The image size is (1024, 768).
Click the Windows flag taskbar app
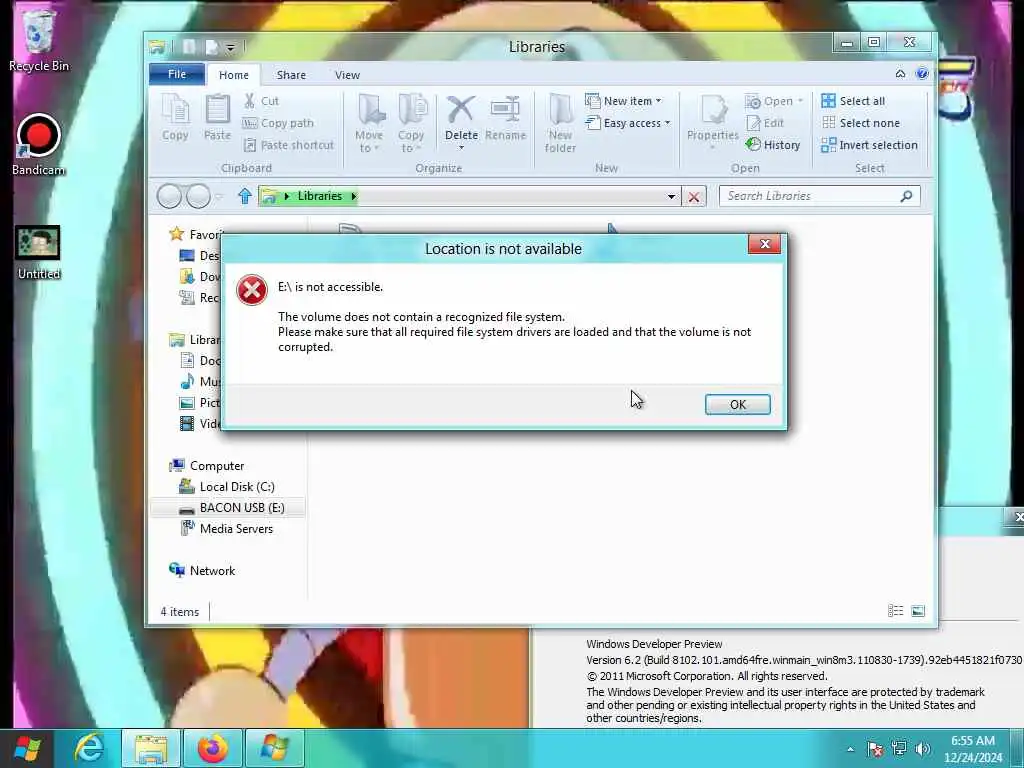click(274, 748)
